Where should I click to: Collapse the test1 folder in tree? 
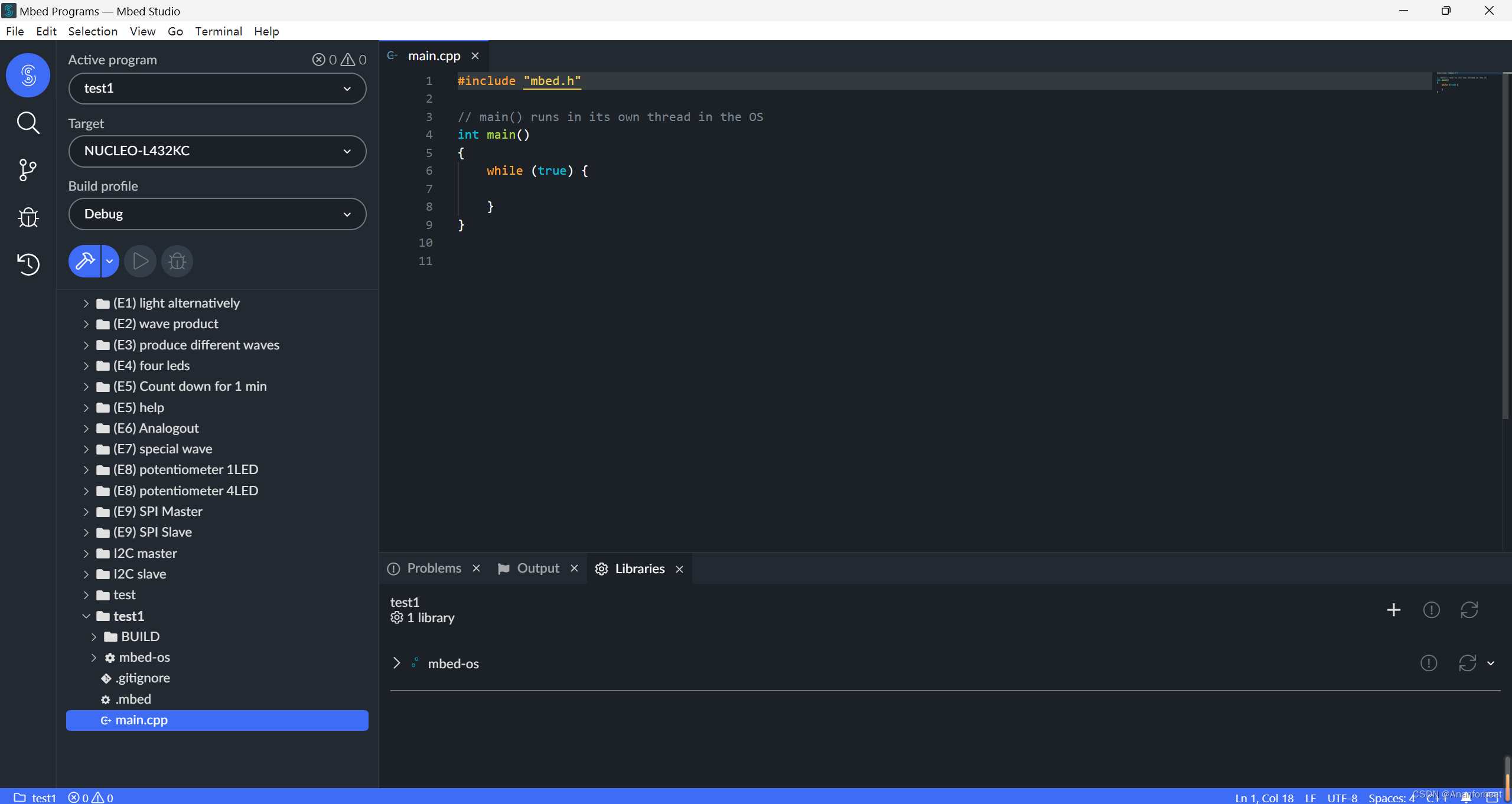point(86,616)
